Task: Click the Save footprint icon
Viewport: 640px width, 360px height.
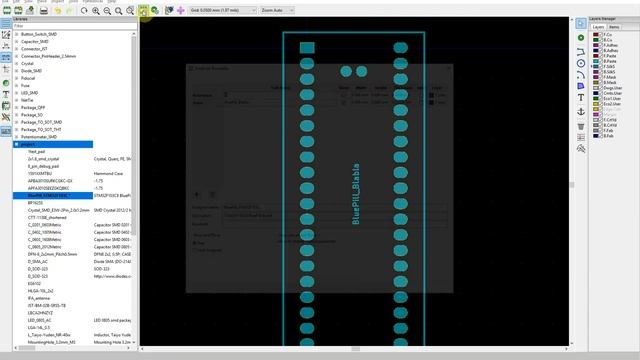Action: tap(30, 10)
